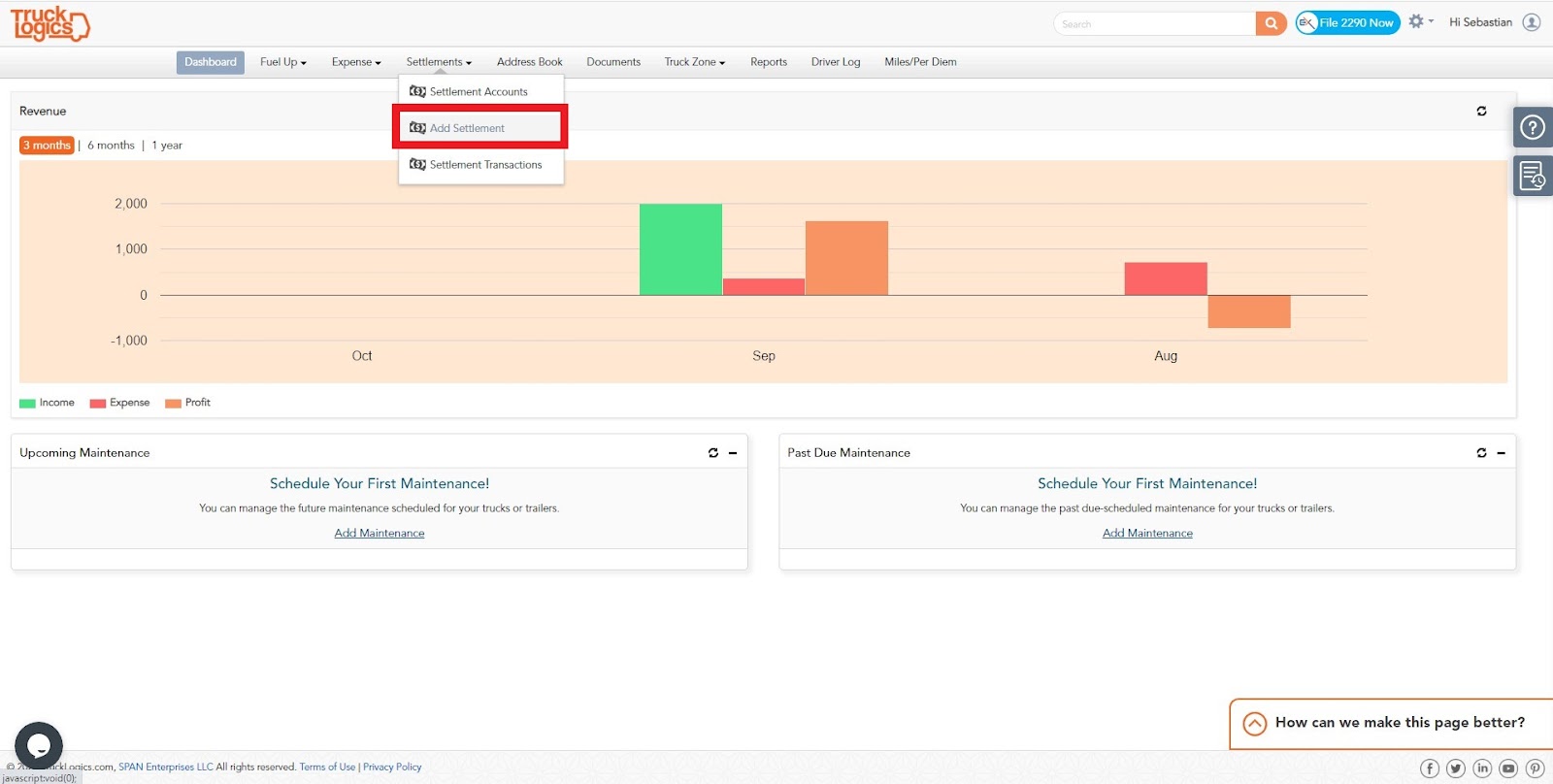Image resolution: width=1553 pixels, height=784 pixels.
Task: Open the Miles/Per Diem page
Action: [x=920, y=62]
